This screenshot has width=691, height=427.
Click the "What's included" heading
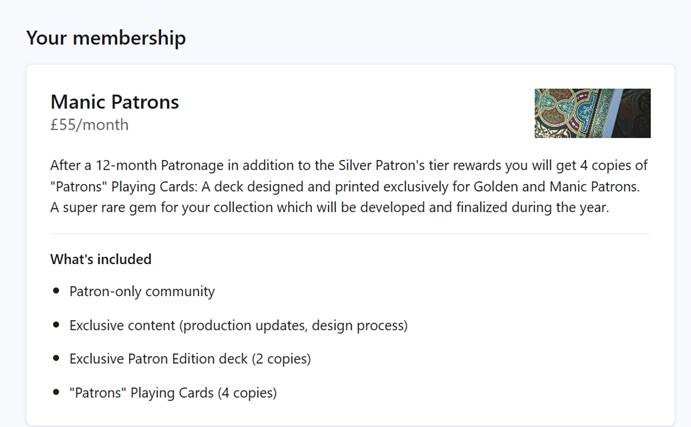(x=101, y=259)
